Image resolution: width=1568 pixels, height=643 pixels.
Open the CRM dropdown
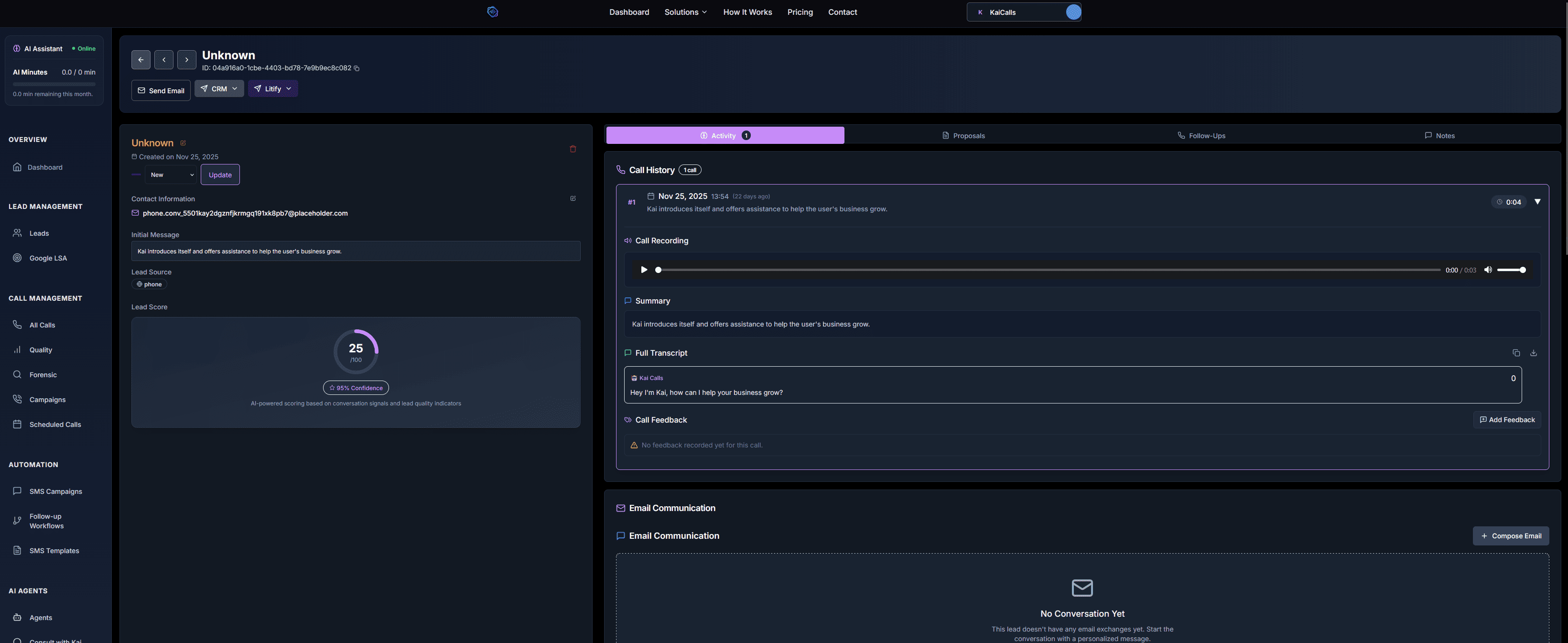tap(218, 88)
